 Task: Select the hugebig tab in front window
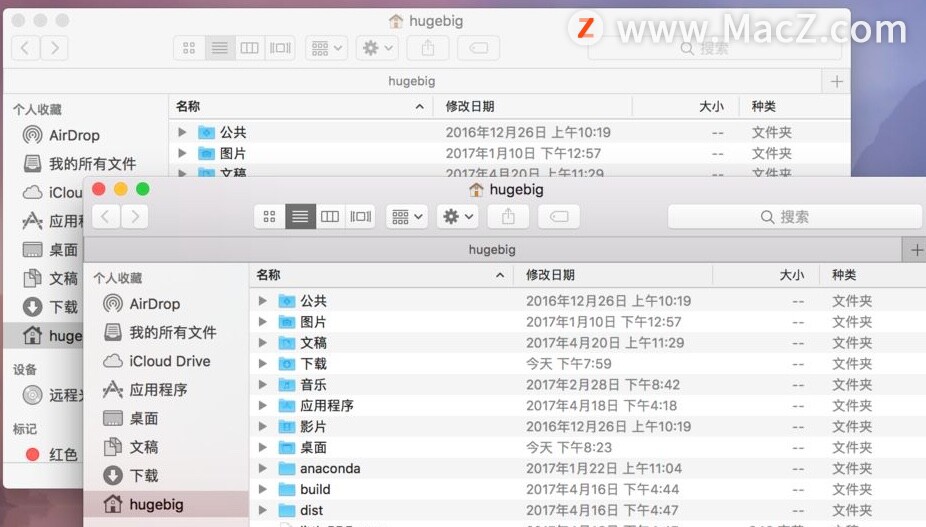(x=493, y=250)
